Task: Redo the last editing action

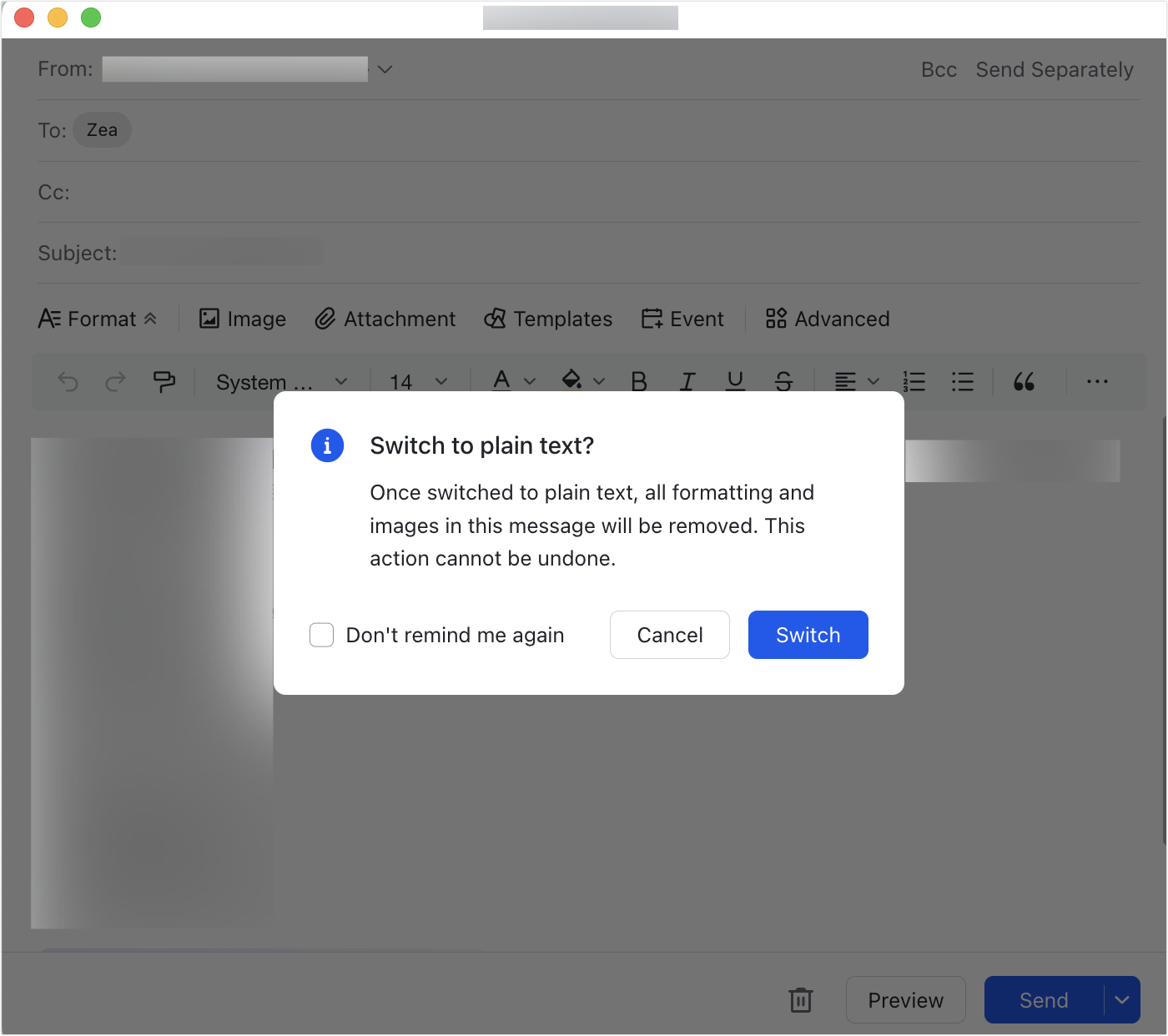Action: 115,381
